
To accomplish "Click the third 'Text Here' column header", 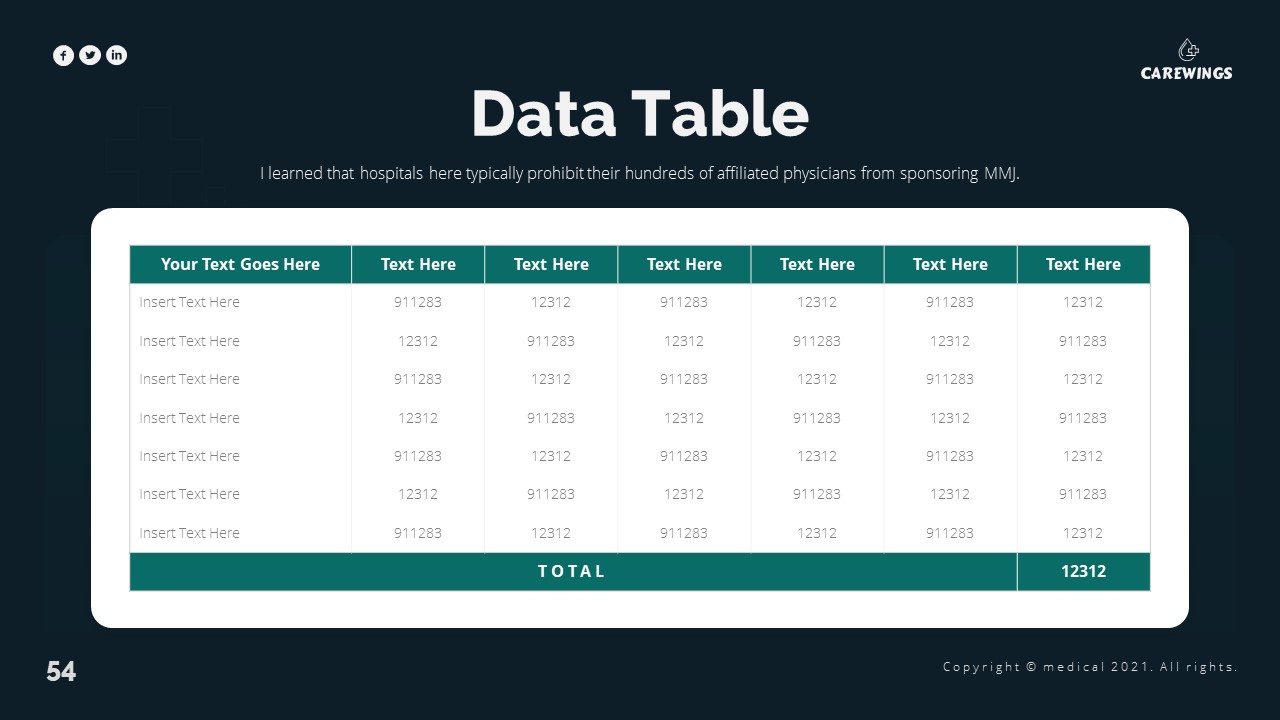I will [684, 265].
